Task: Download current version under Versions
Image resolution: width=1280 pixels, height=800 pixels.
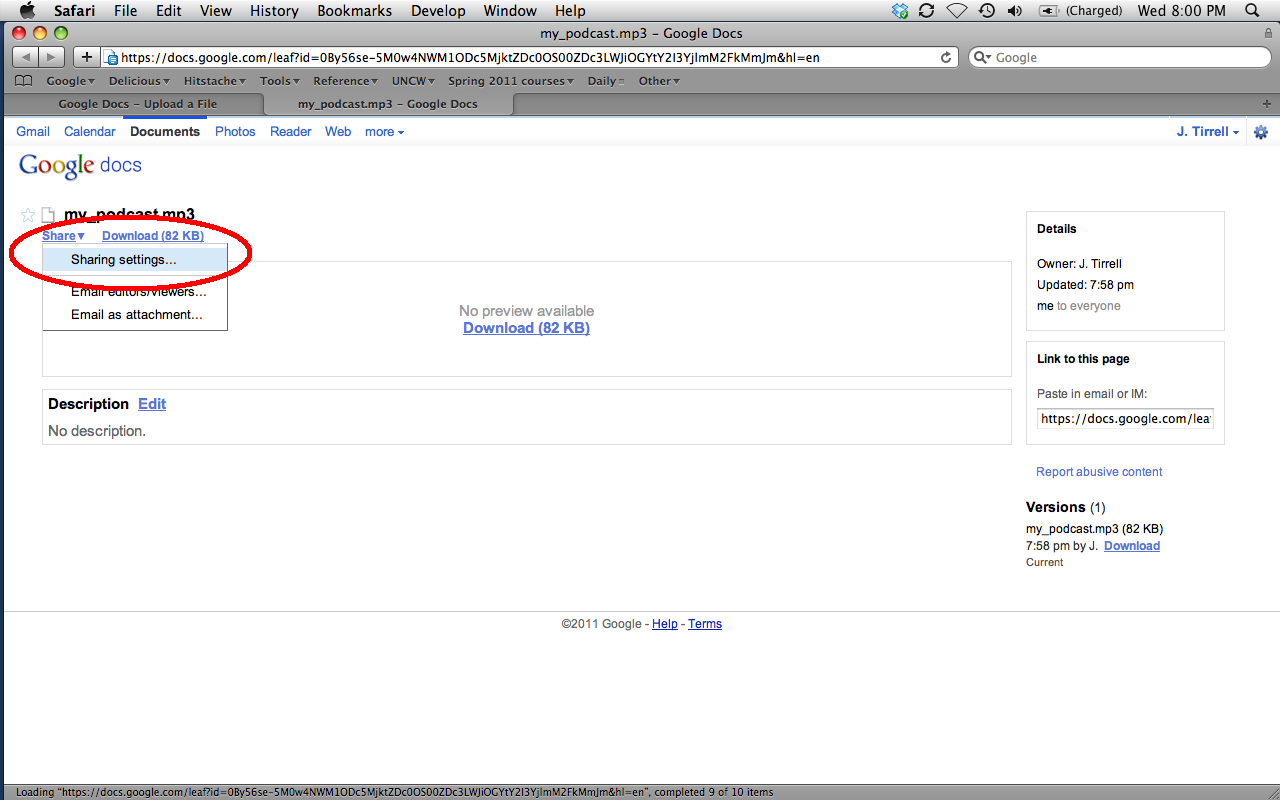Action: [x=1132, y=546]
